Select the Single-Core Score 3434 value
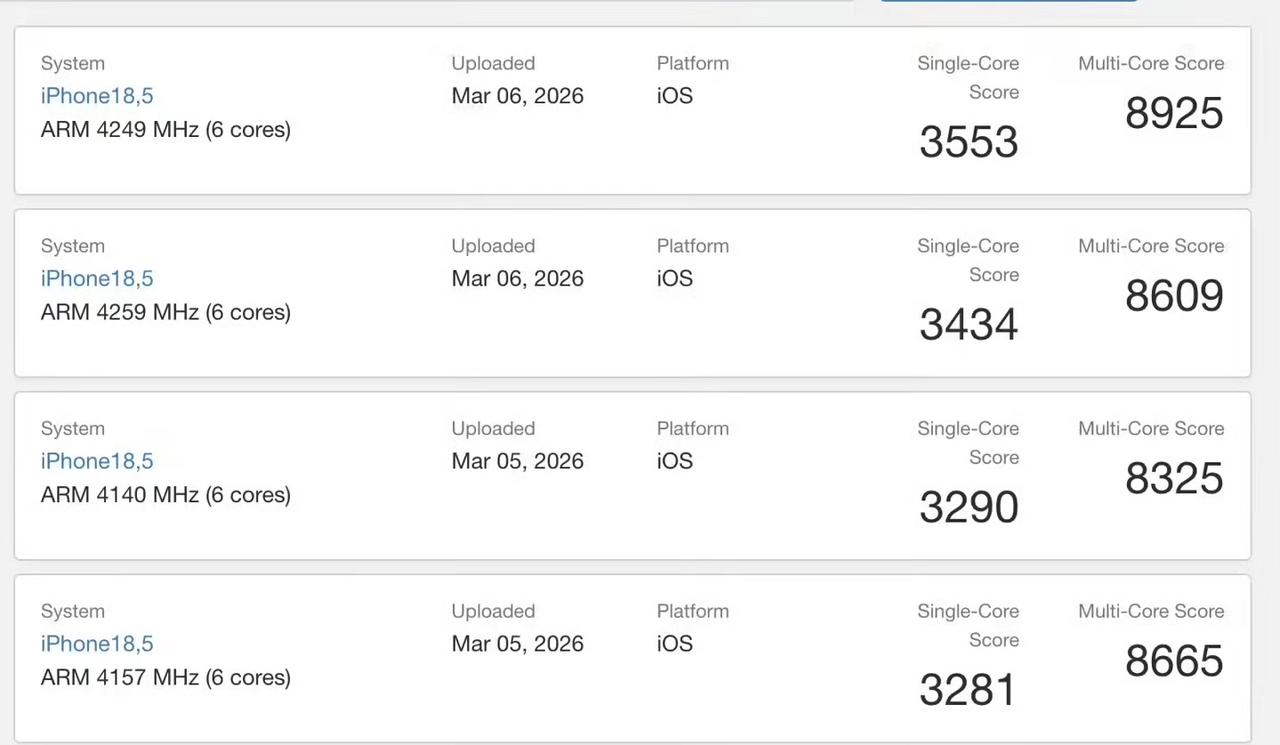 pos(968,324)
